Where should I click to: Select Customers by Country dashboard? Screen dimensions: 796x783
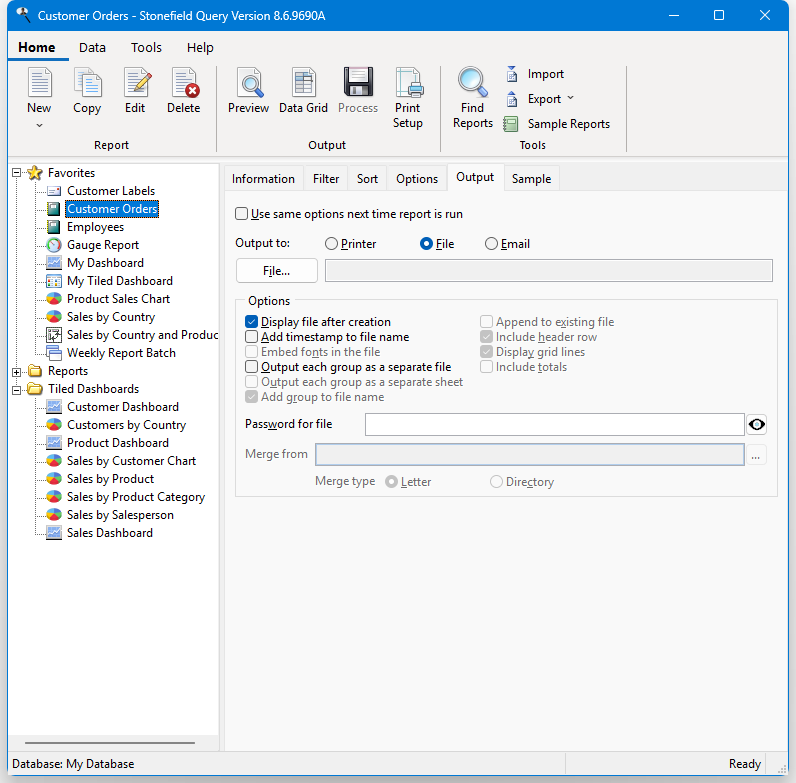pos(126,425)
